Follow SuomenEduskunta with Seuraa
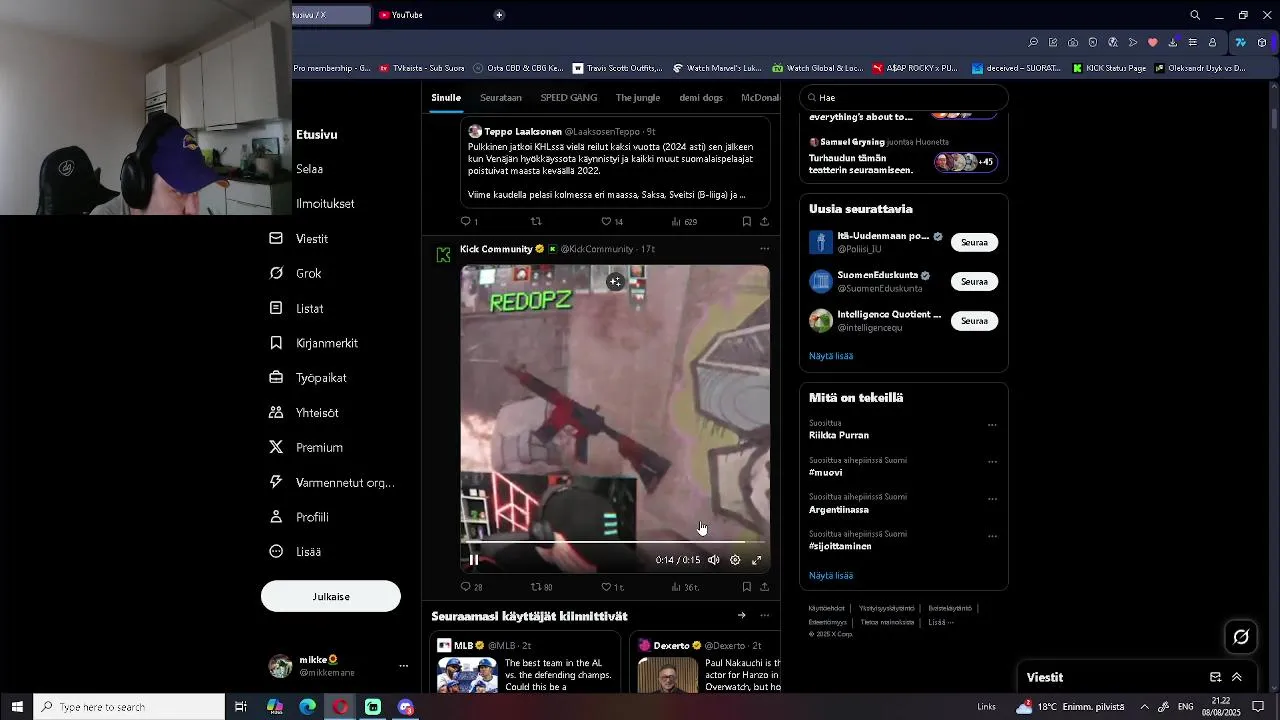1280x720 pixels. click(974, 282)
